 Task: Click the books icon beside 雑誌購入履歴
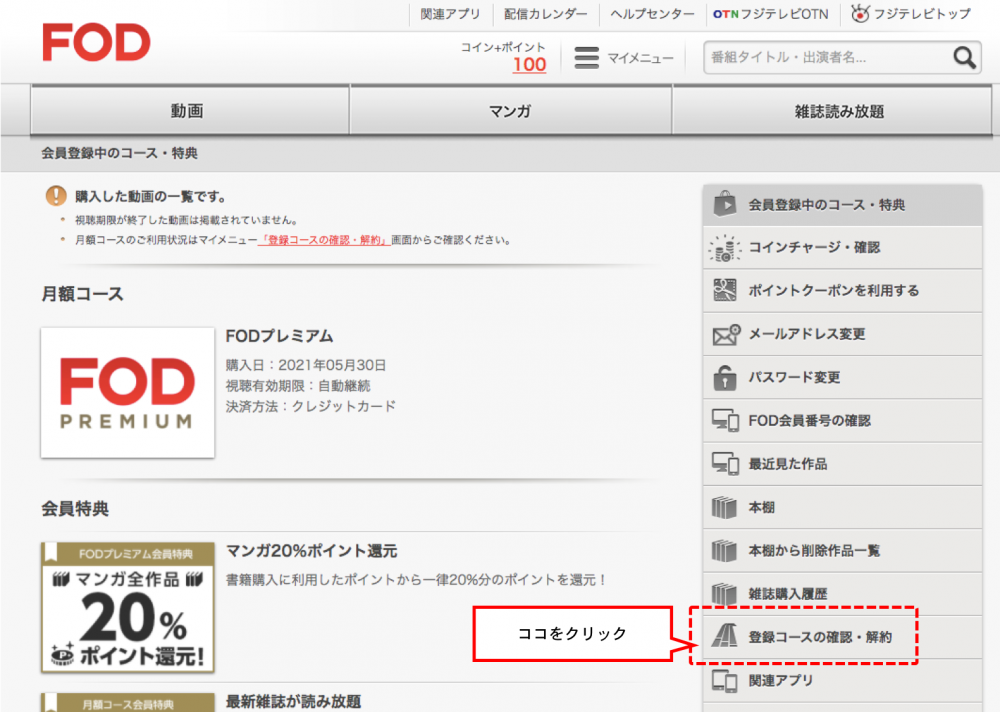pyautogui.click(x=724, y=594)
